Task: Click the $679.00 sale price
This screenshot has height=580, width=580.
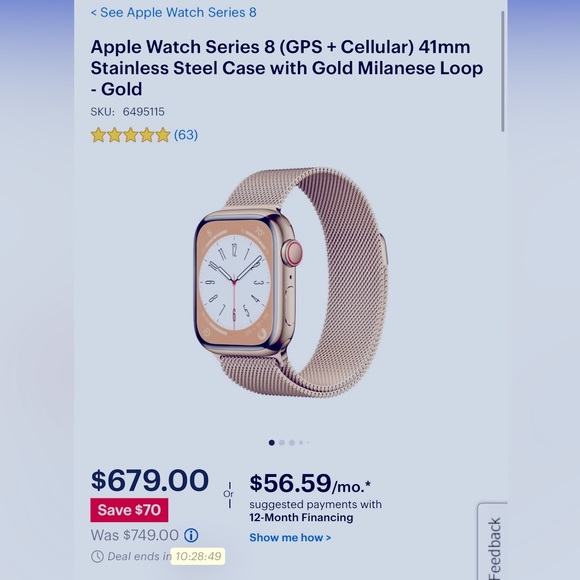Action: click(x=150, y=480)
